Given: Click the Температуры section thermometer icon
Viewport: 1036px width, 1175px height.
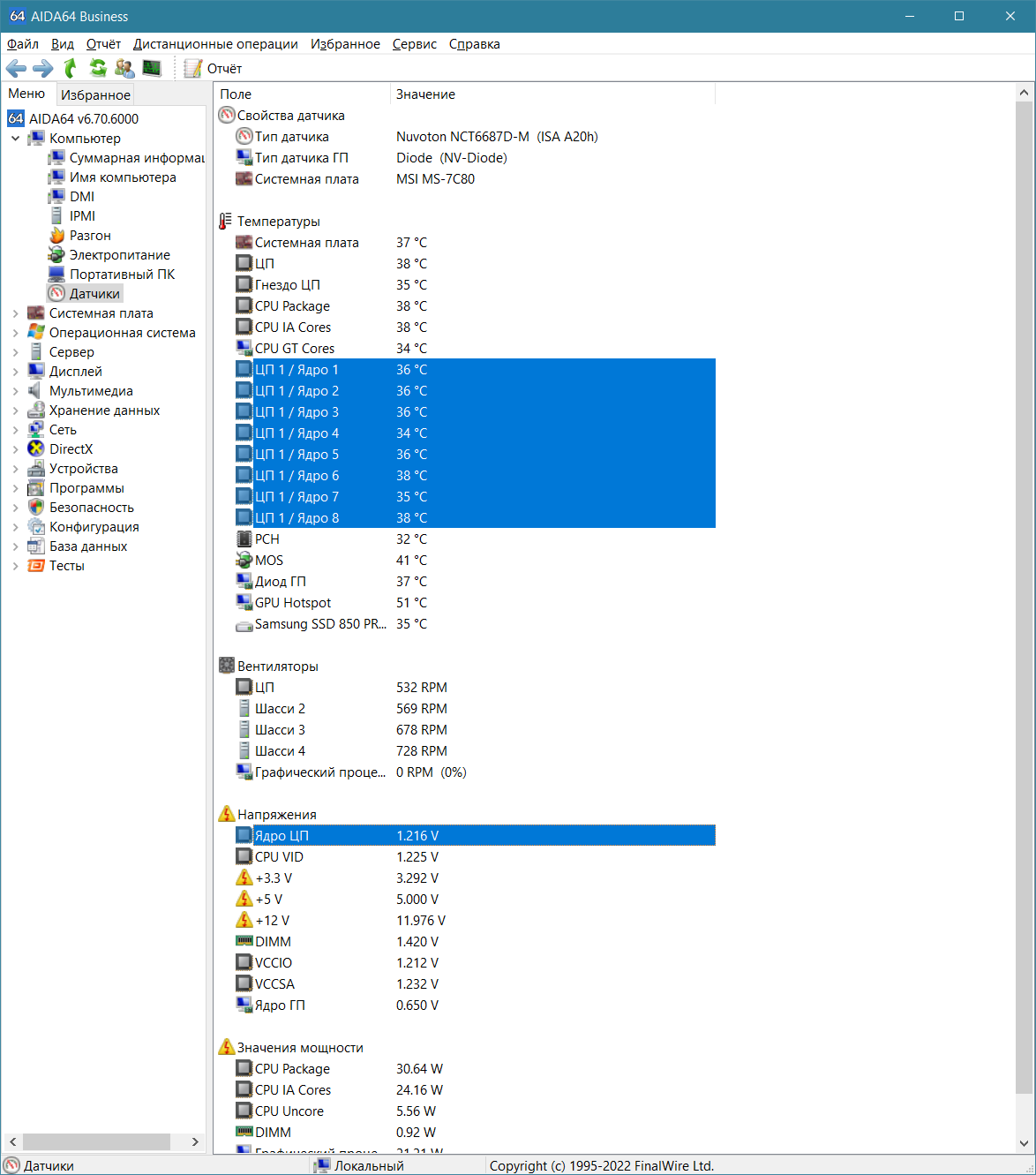Looking at the screenshot, I should (x=226, y=222).
